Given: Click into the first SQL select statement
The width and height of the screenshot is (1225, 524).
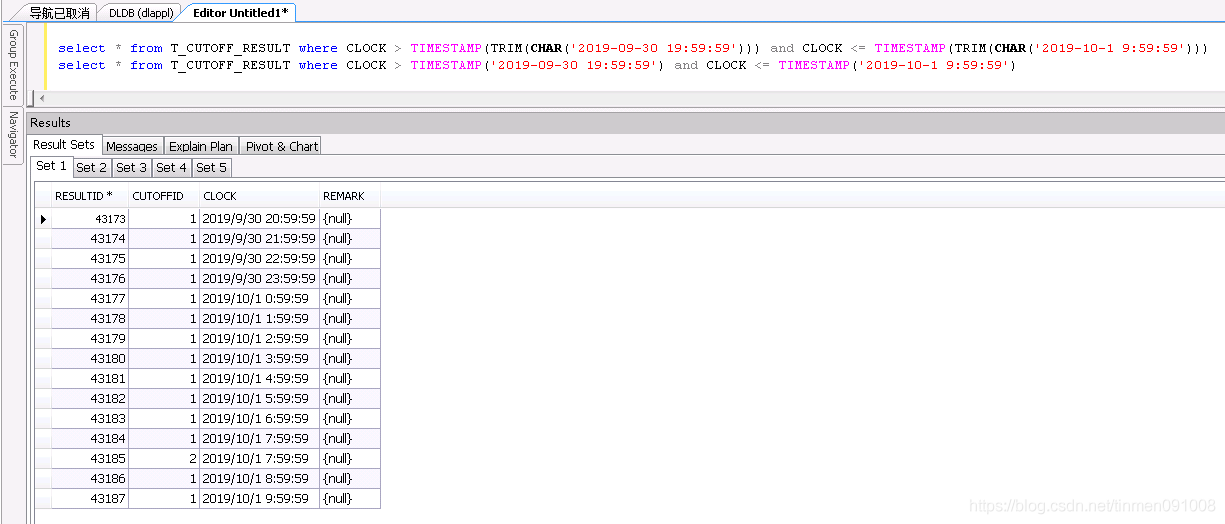Looking at the screenshot, I should pos(633,47).
